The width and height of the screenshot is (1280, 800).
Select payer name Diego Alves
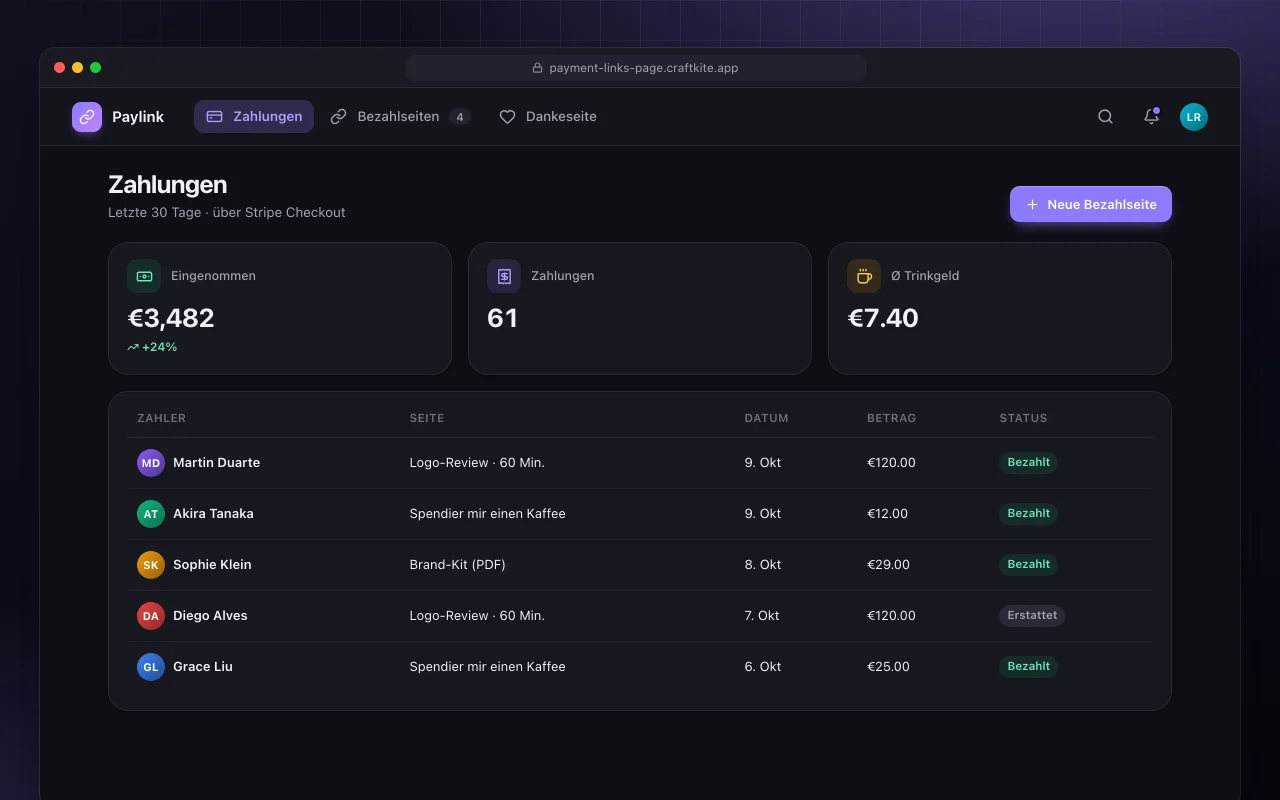click(210, 616)
